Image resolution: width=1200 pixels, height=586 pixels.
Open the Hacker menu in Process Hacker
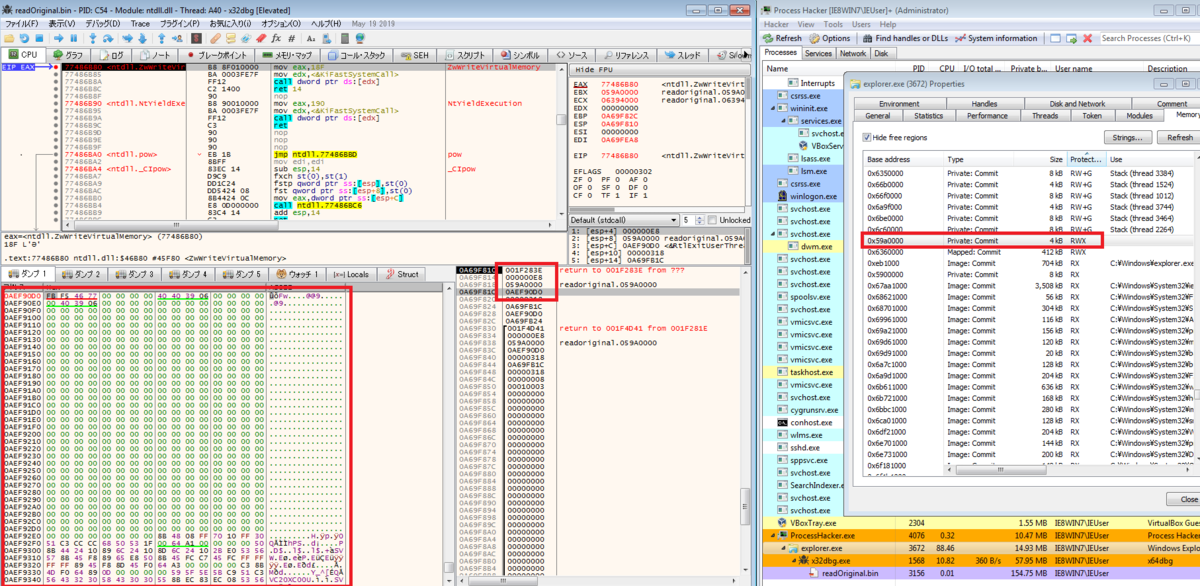777,22
